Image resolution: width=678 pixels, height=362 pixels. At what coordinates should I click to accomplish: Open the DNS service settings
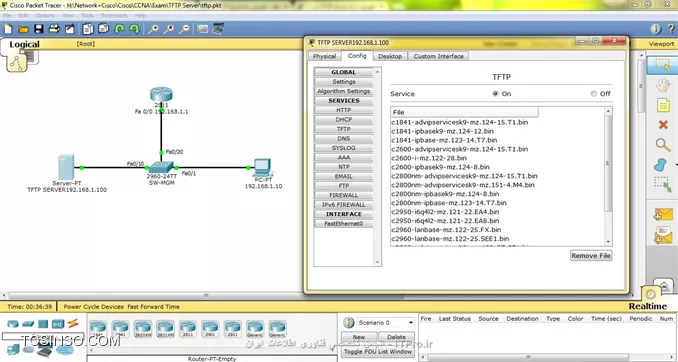tap(344, 138)
